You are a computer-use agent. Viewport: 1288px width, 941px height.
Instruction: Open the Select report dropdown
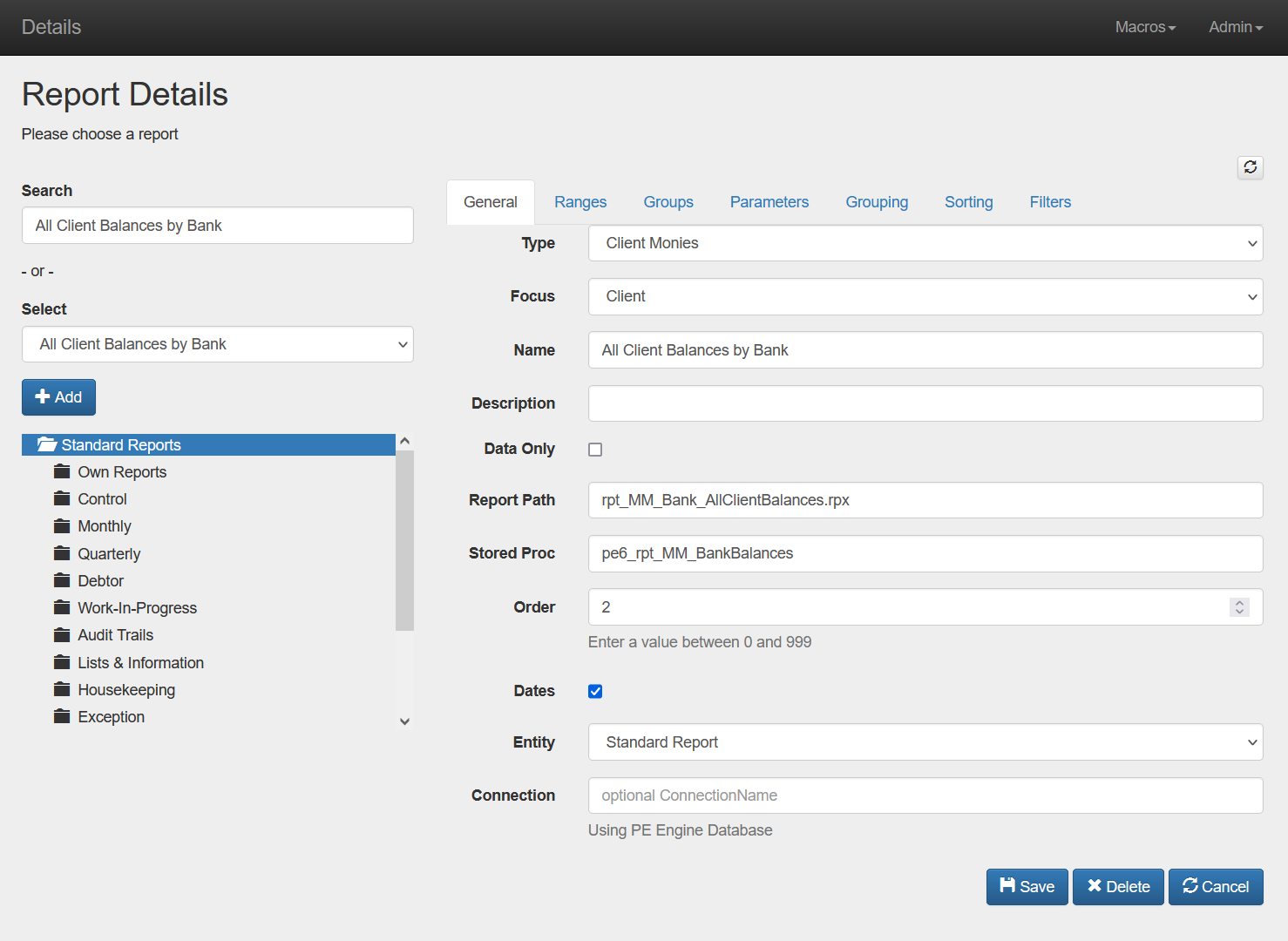(x=218, y=344)
